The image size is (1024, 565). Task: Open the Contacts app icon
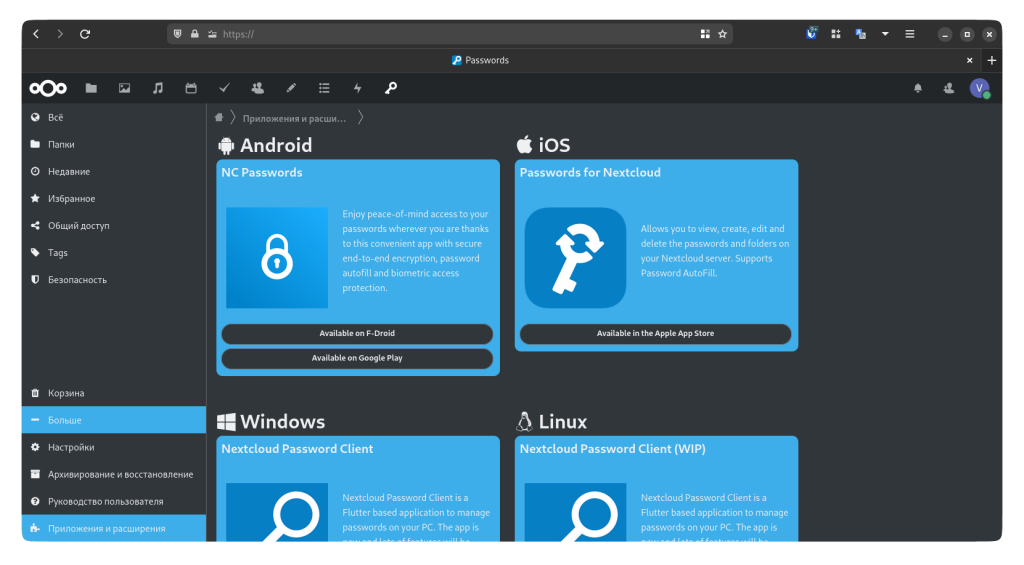tap(257, 88)
